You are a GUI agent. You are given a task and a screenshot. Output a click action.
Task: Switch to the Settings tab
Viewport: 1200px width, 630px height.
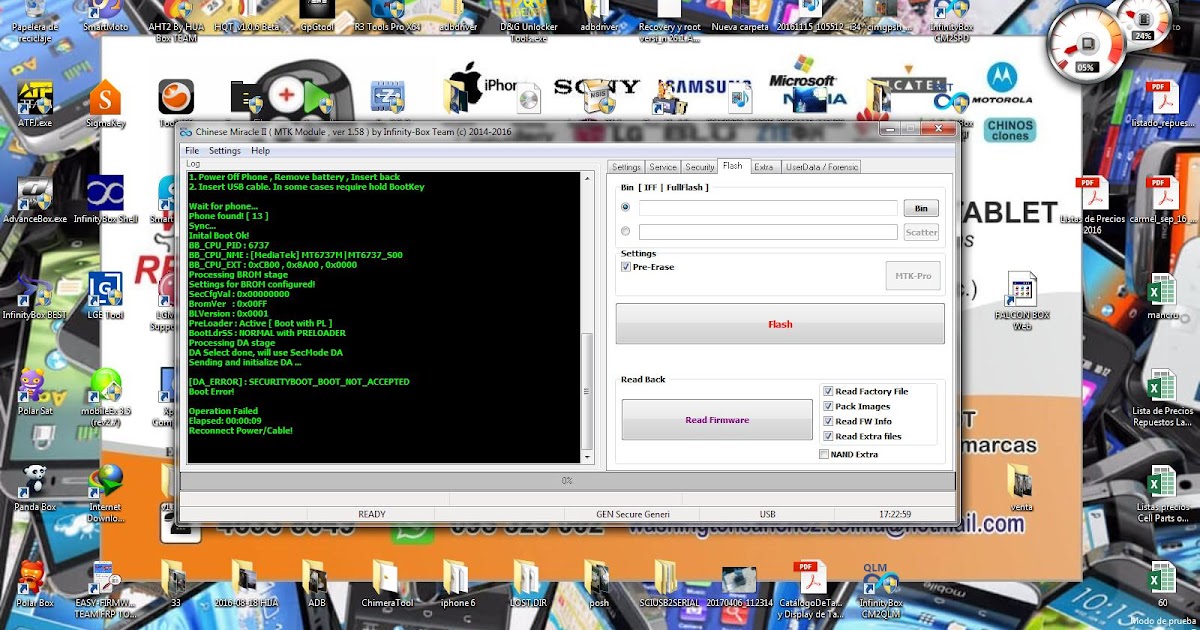click(x=626, y=167)
